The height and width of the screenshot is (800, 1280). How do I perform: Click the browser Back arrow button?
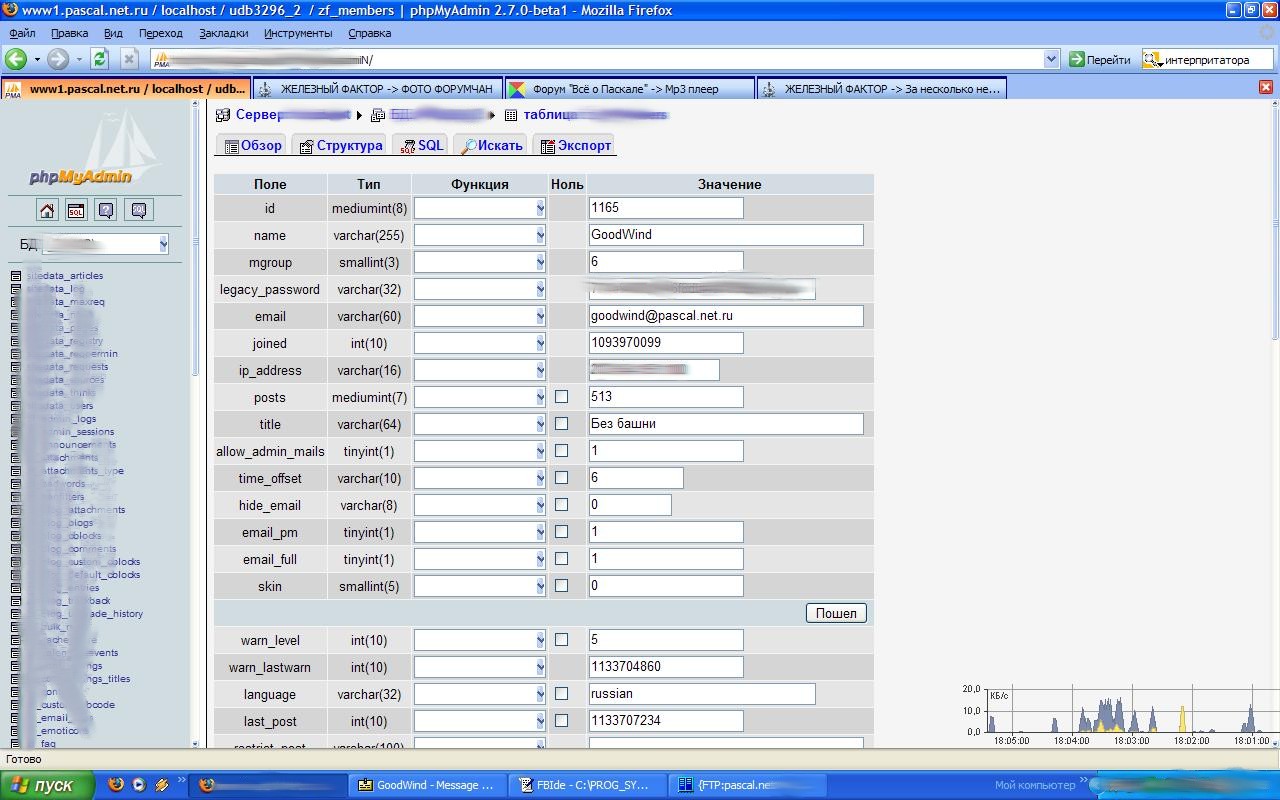[x=17, y=59]
